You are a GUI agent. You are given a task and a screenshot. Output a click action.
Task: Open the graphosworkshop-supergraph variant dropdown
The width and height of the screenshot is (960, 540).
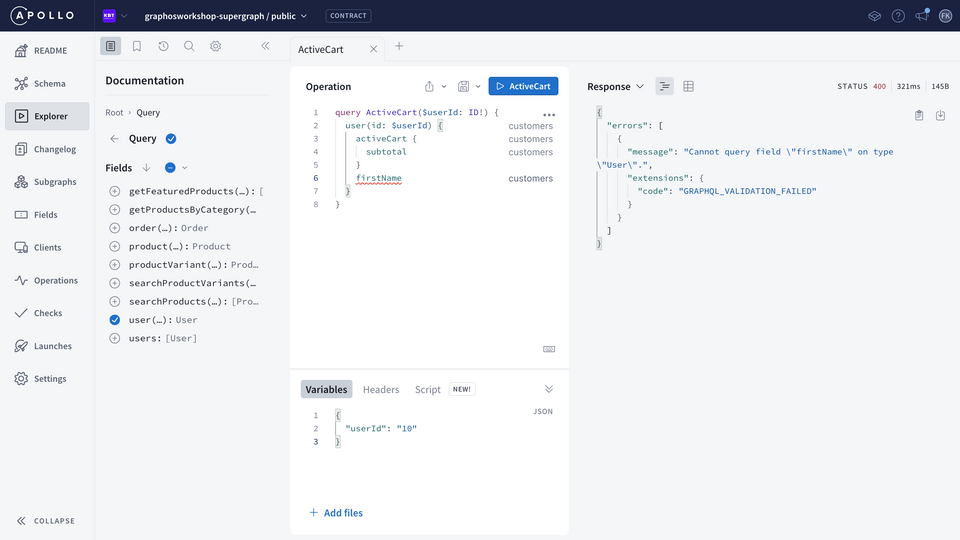click(226, 16)
